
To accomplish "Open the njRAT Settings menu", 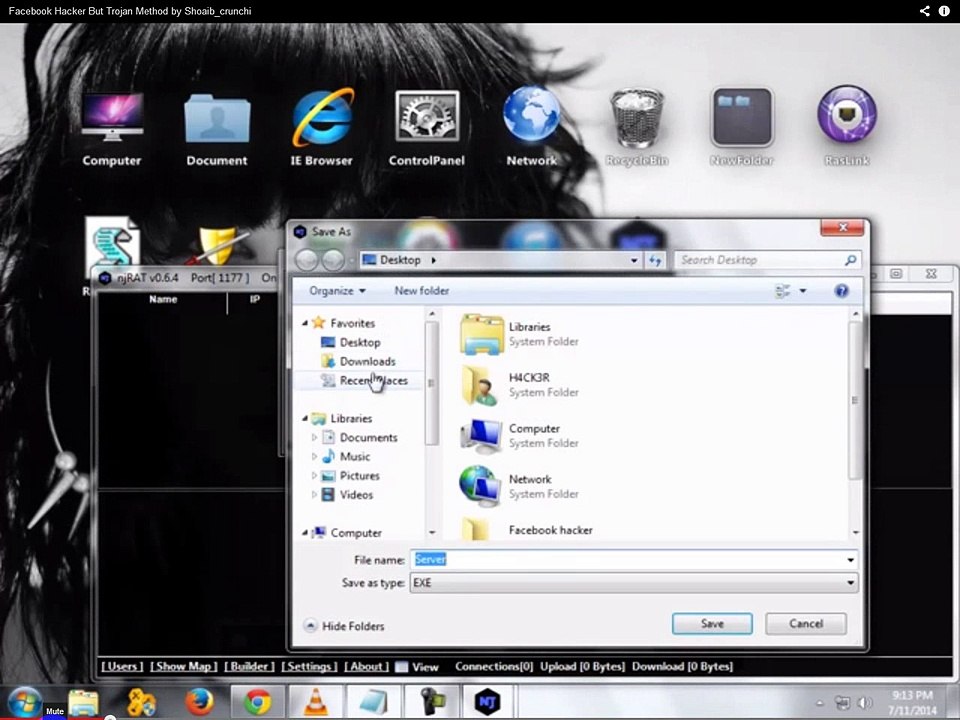I will point(309,666).
